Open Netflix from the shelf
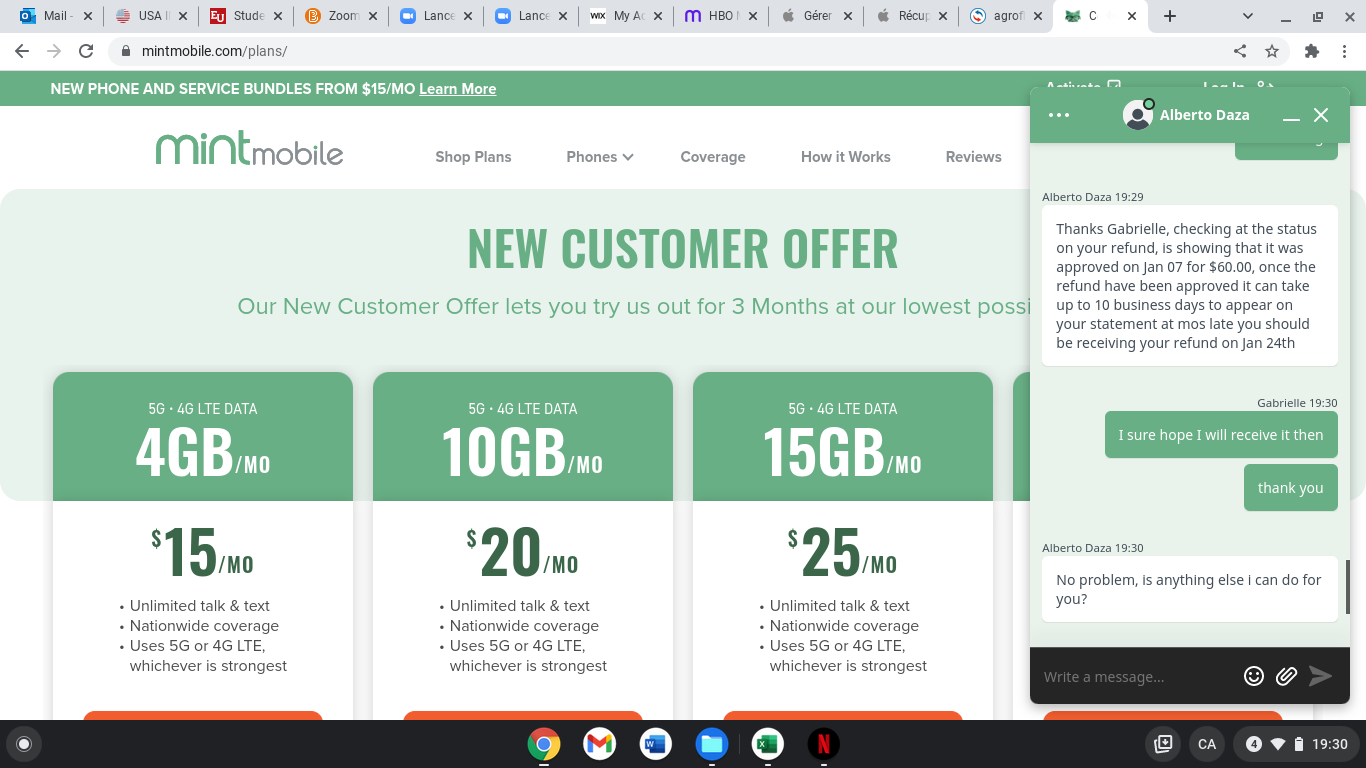Viewport: 1366px width, 768px height. point(823,744)
